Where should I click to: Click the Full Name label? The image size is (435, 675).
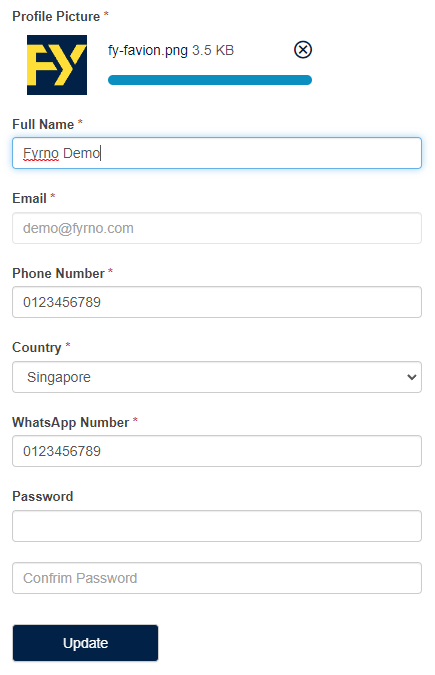coord(43,124)
